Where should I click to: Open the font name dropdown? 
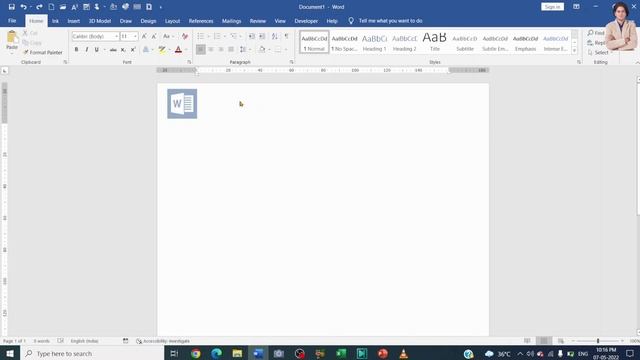pyautogui.click(x=116, y=36)
